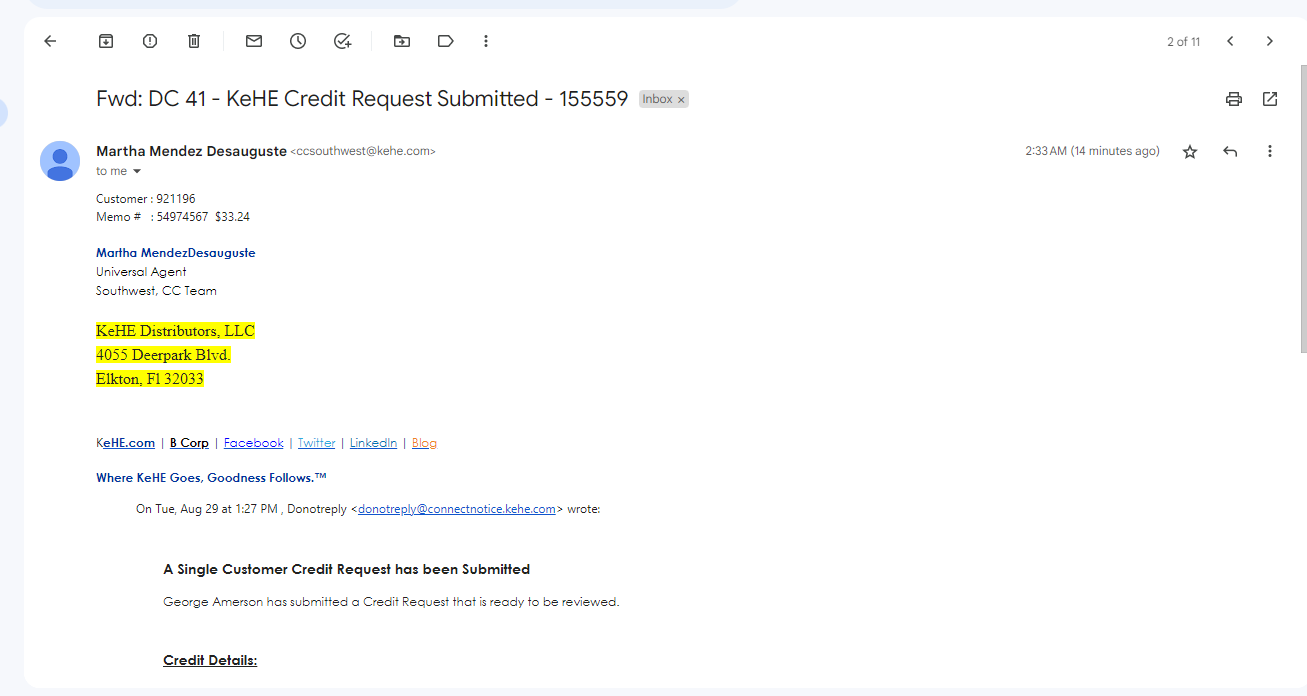1307x696 pixels.
Task: Click the 2:33 AM timestamp
Action: pos(1092,151)
